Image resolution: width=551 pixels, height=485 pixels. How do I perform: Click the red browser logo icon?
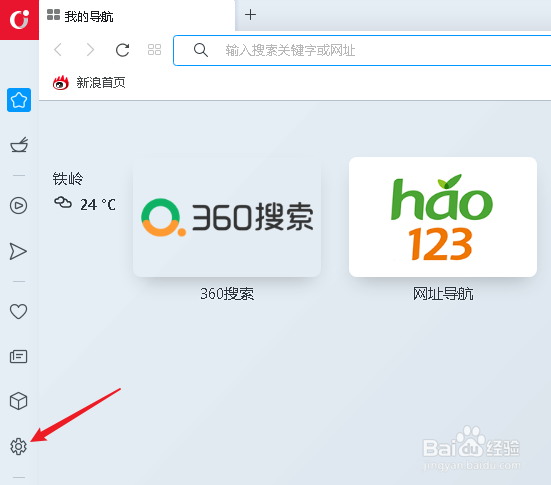point(19,19)
